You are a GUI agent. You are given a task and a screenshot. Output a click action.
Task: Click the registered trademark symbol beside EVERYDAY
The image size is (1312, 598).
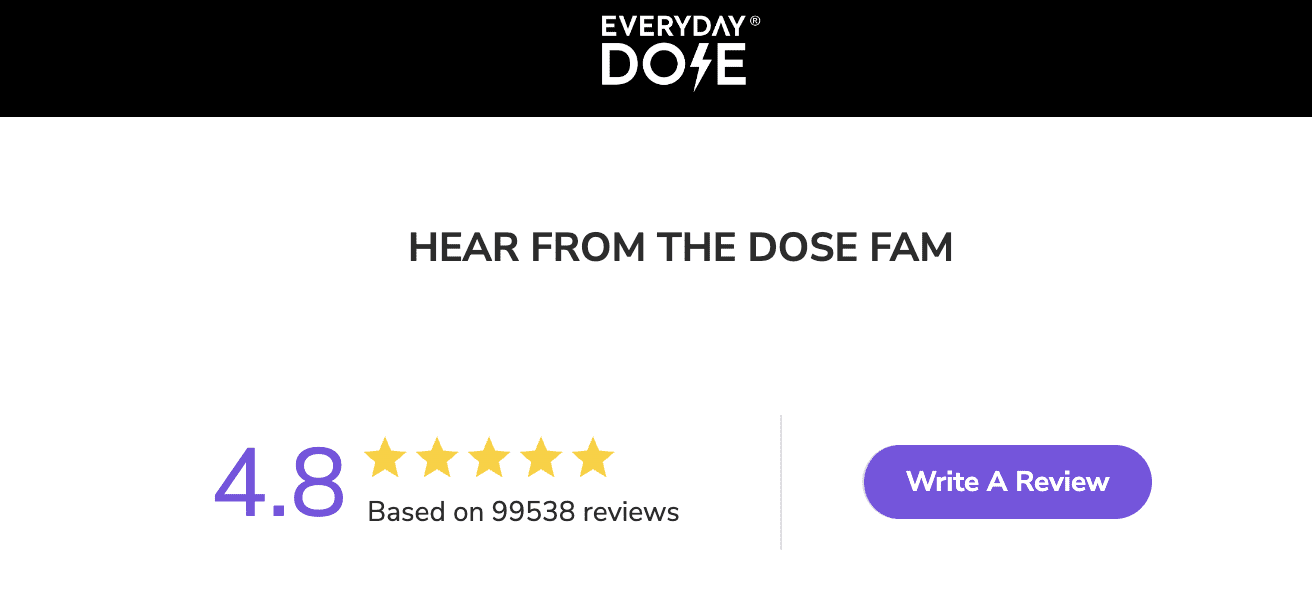[754, 20]
